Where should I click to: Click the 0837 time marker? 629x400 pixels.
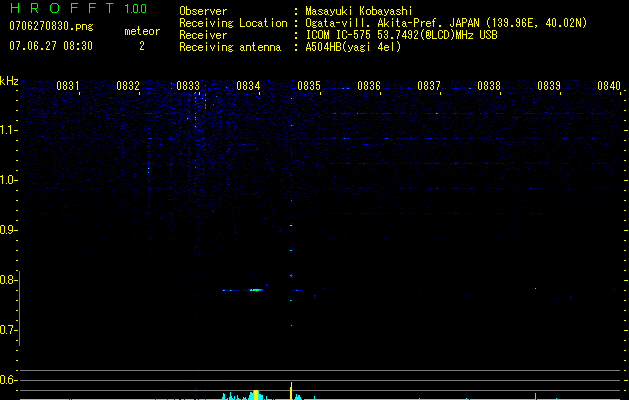(429, 86)
